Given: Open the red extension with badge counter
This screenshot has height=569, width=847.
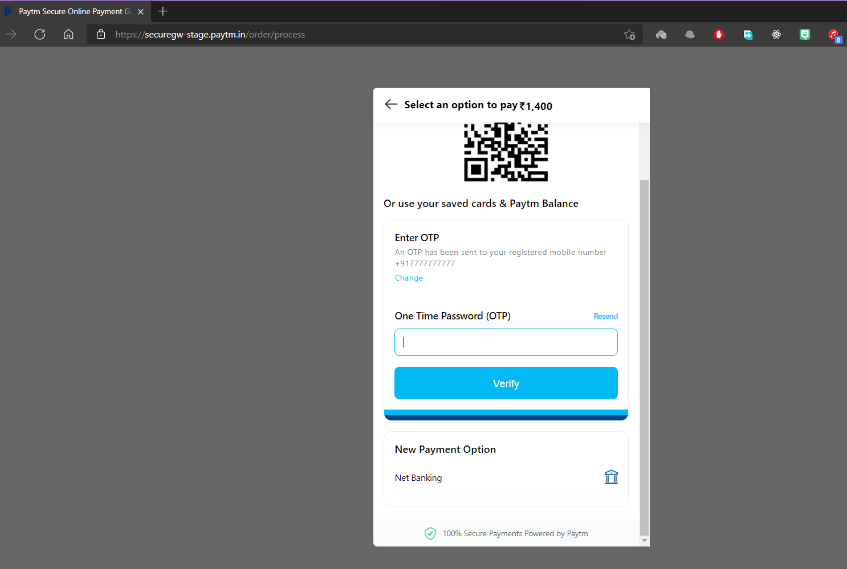Looking at the screenshot, I should (834, 36).
